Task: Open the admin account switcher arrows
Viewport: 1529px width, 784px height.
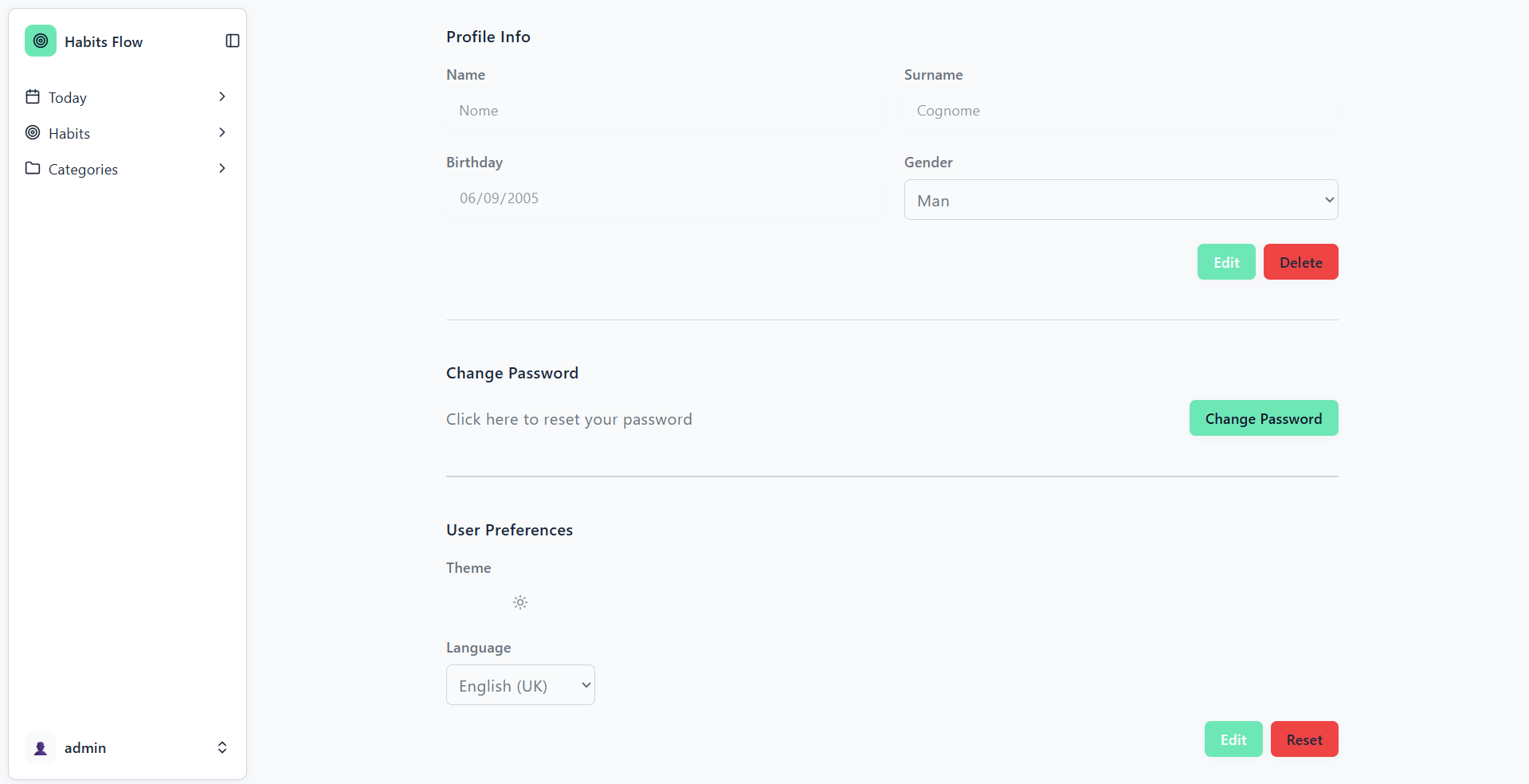Action: [222, 747]
